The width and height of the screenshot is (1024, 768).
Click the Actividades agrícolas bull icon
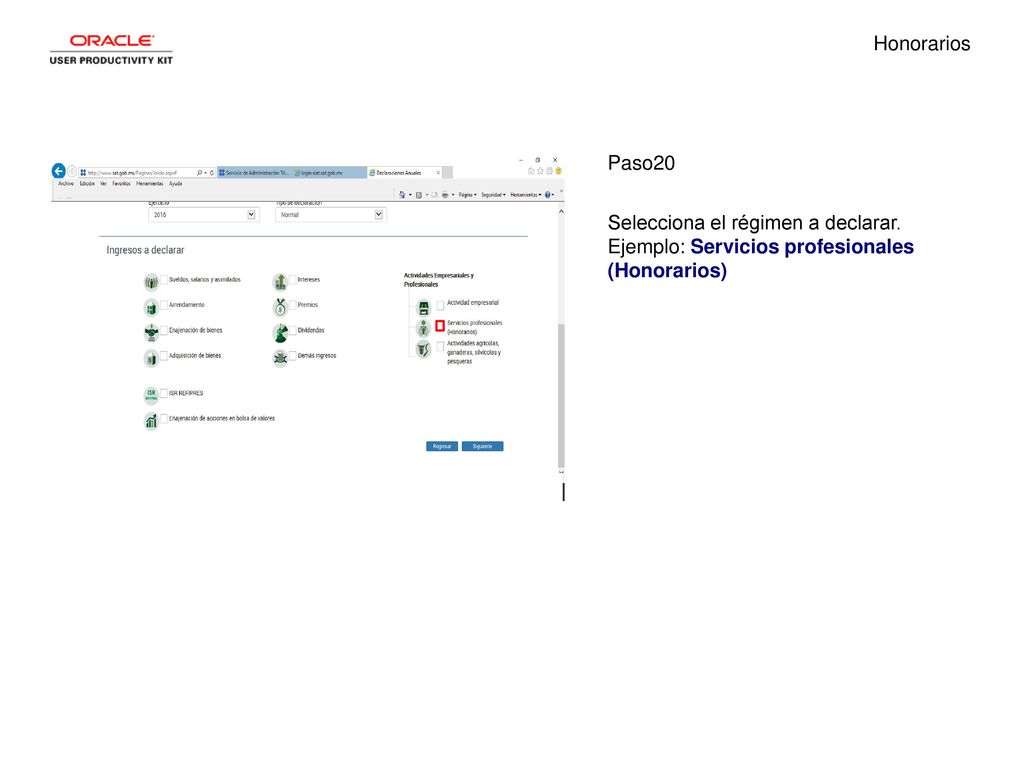click(x=423, y=349)
